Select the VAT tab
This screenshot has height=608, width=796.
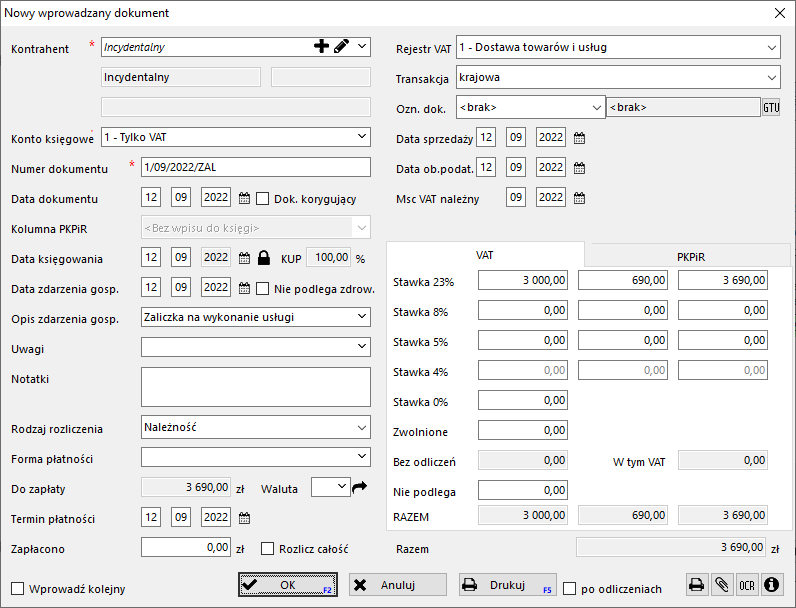(485, 256)
